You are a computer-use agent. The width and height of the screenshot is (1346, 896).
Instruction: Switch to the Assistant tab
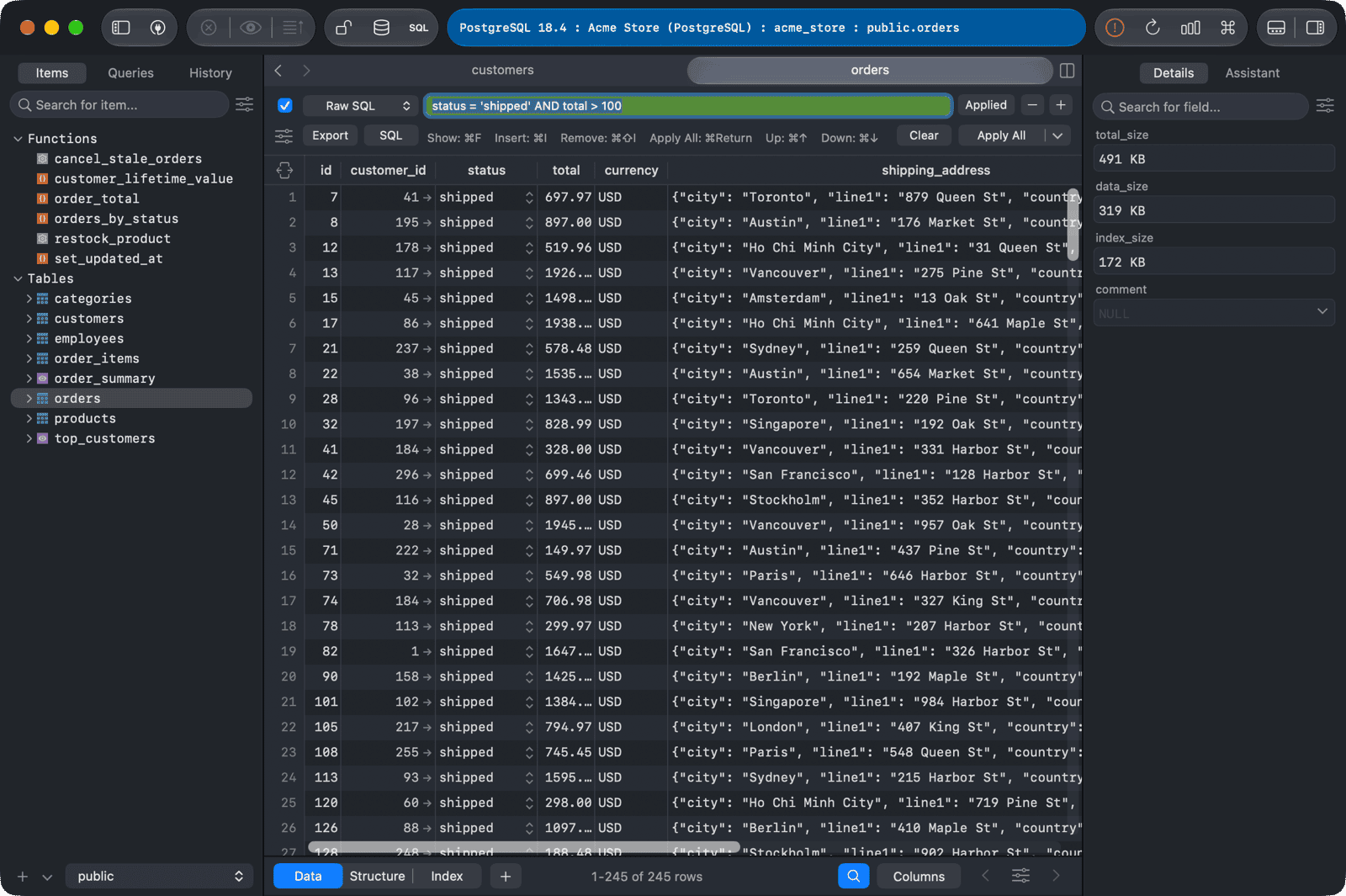(1252, 73)
